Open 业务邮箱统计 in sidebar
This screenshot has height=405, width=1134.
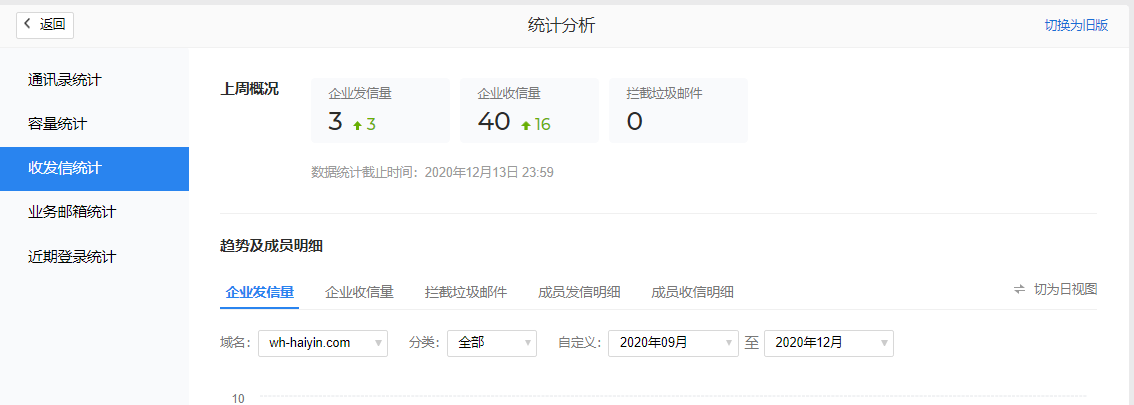point(72,212)
